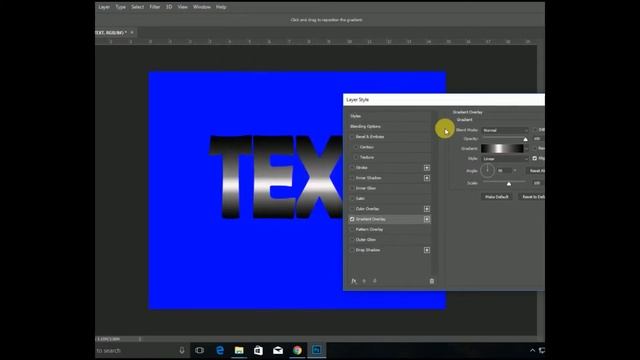Open Task View on the taskbar
This screenshot has width=640, height=360.
[200, 350]
